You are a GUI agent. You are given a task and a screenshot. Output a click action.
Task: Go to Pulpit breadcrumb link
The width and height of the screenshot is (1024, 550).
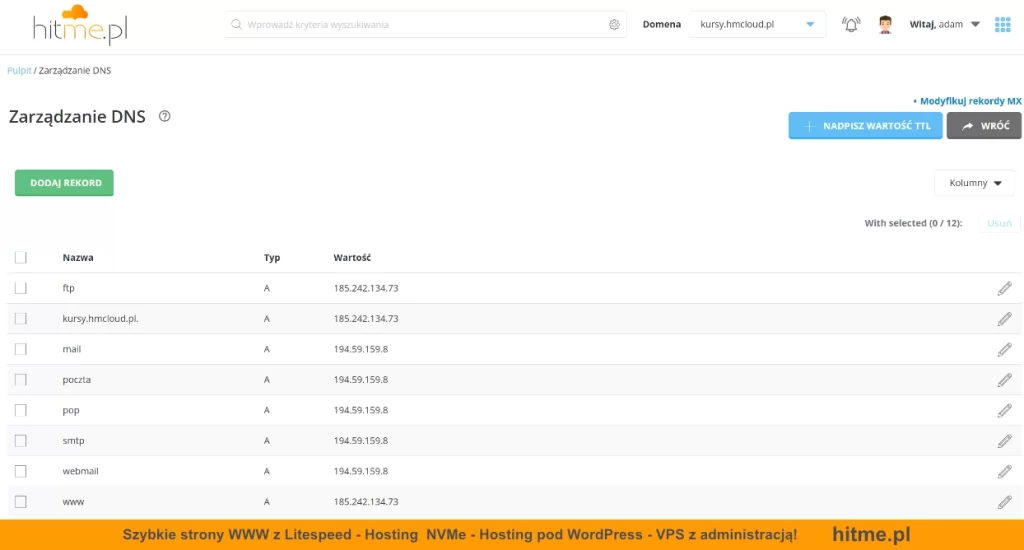[x=19, y=71]
